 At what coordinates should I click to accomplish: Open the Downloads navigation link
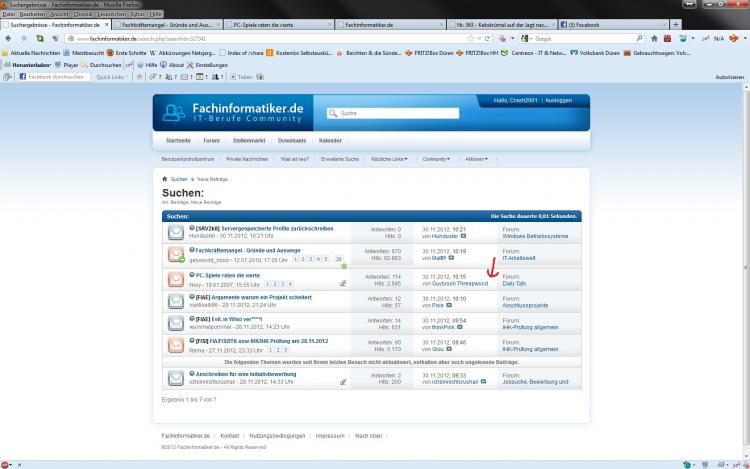click(292, 141)
